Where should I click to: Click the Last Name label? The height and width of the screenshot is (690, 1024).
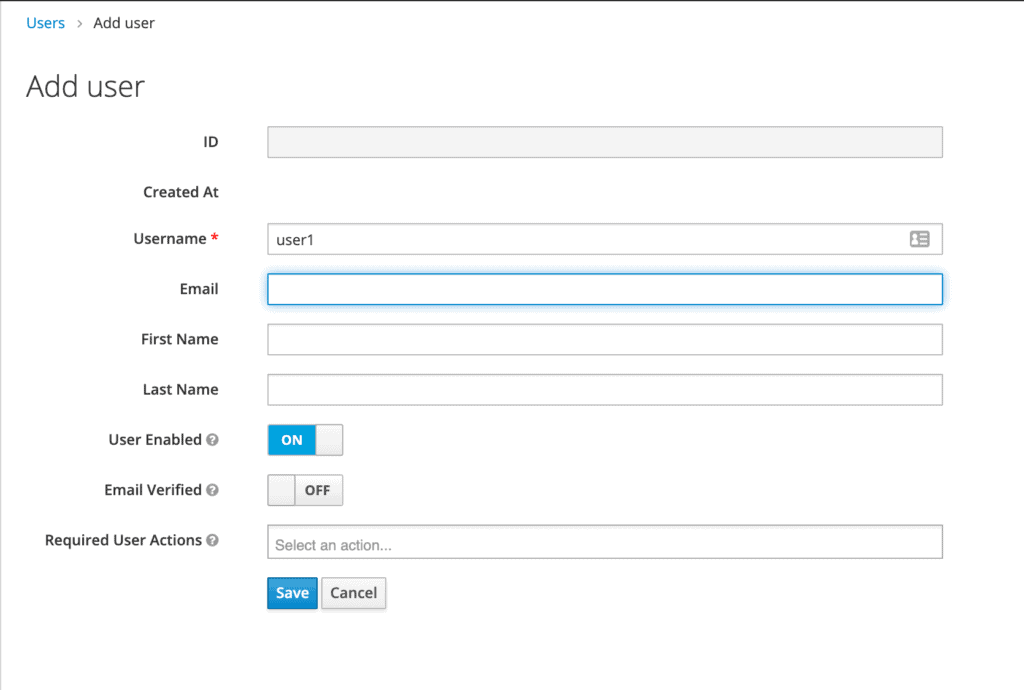[x=181, y=390]
